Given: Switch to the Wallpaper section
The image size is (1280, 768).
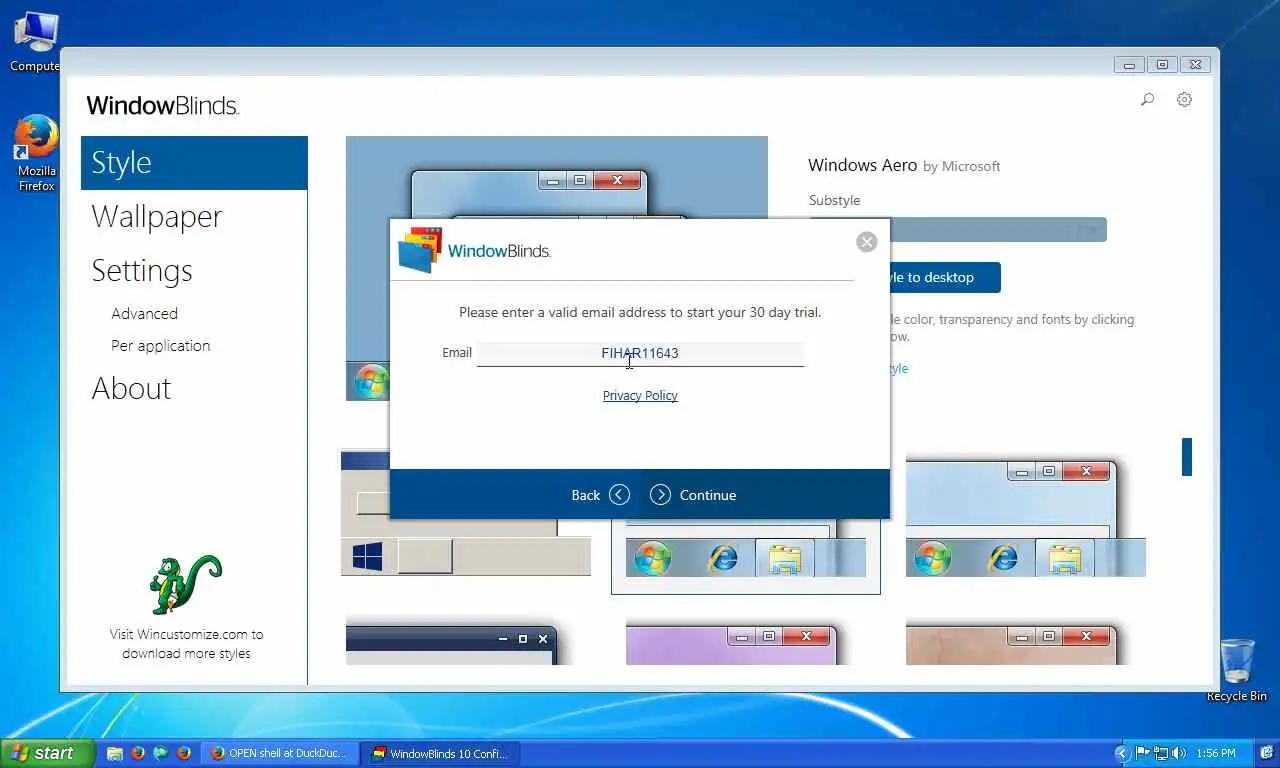Looking at the screenshot, I should click(157, 217).
